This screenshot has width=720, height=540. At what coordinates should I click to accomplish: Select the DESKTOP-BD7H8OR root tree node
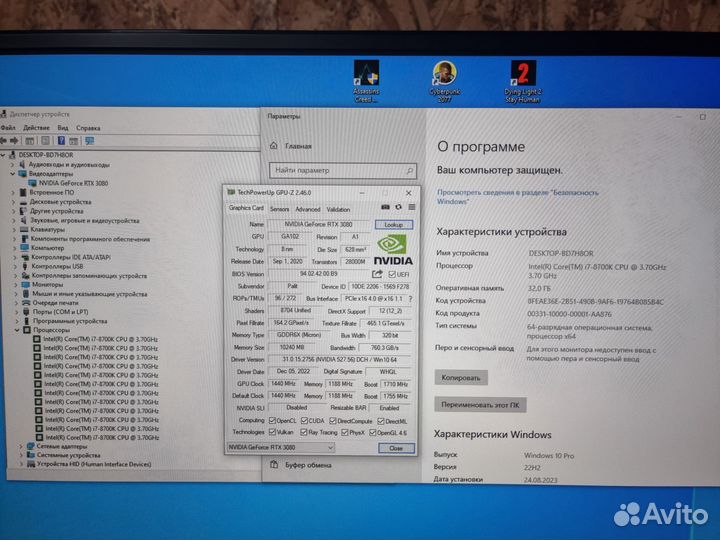coord(45,155)
